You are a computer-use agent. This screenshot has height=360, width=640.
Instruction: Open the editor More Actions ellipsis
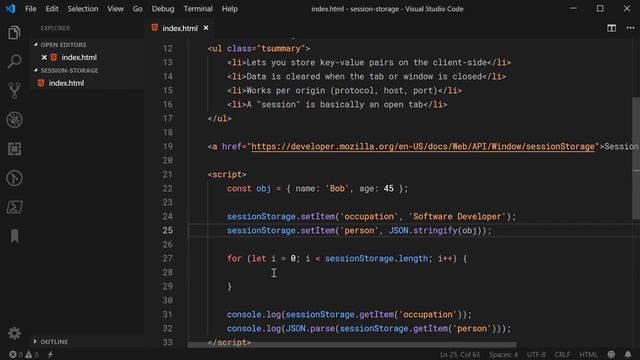pos(630,28)
